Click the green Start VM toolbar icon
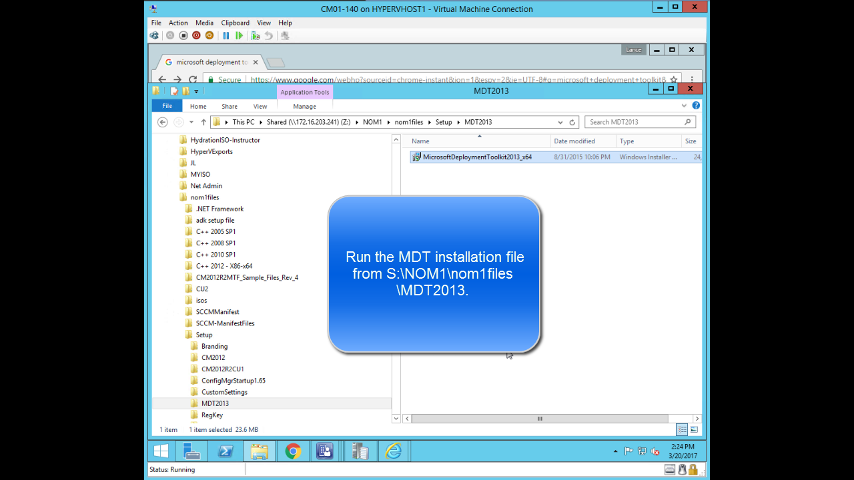 (237, 35)
